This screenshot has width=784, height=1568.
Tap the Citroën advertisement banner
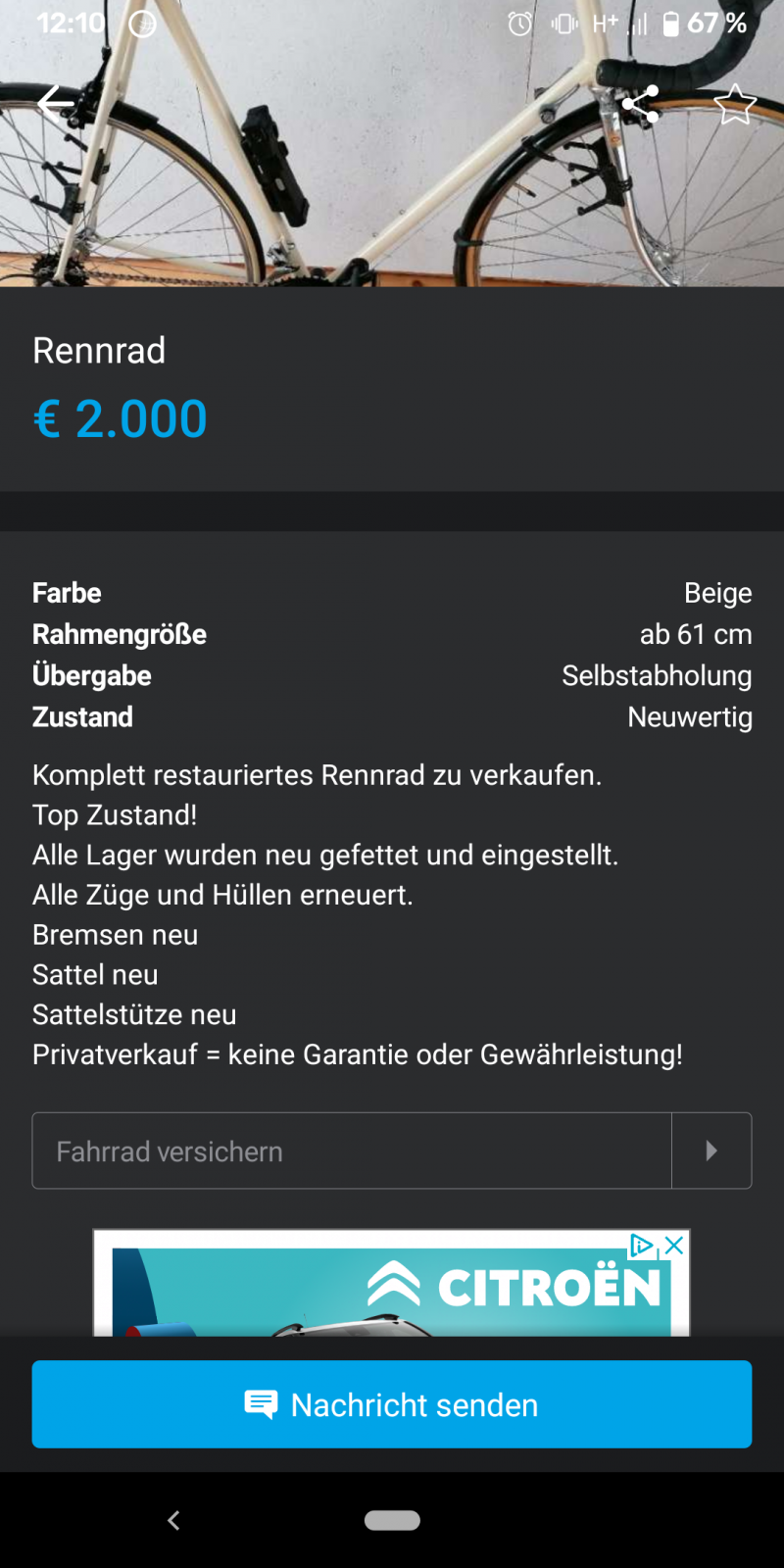392,1289
